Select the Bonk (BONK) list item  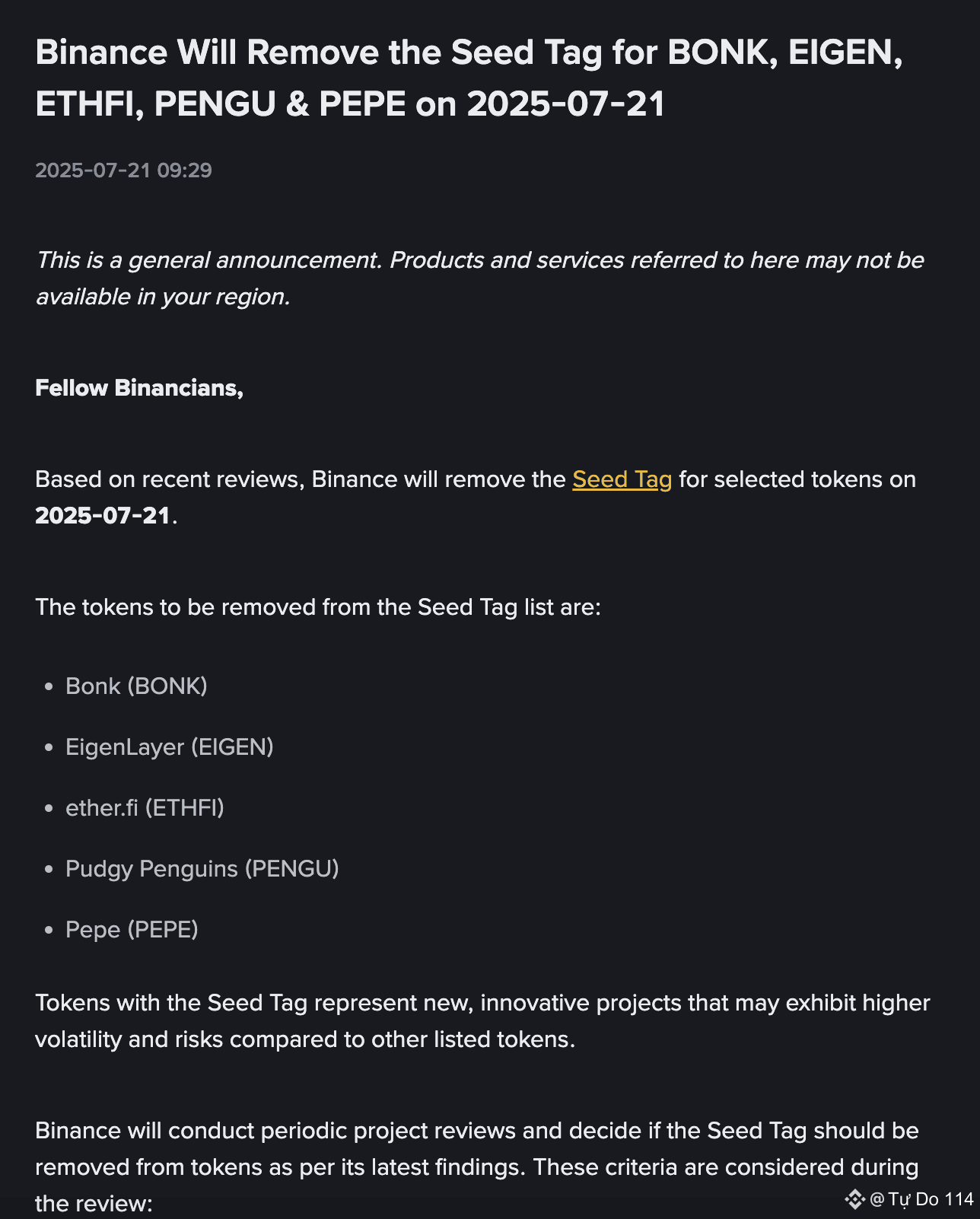point(136,686)
